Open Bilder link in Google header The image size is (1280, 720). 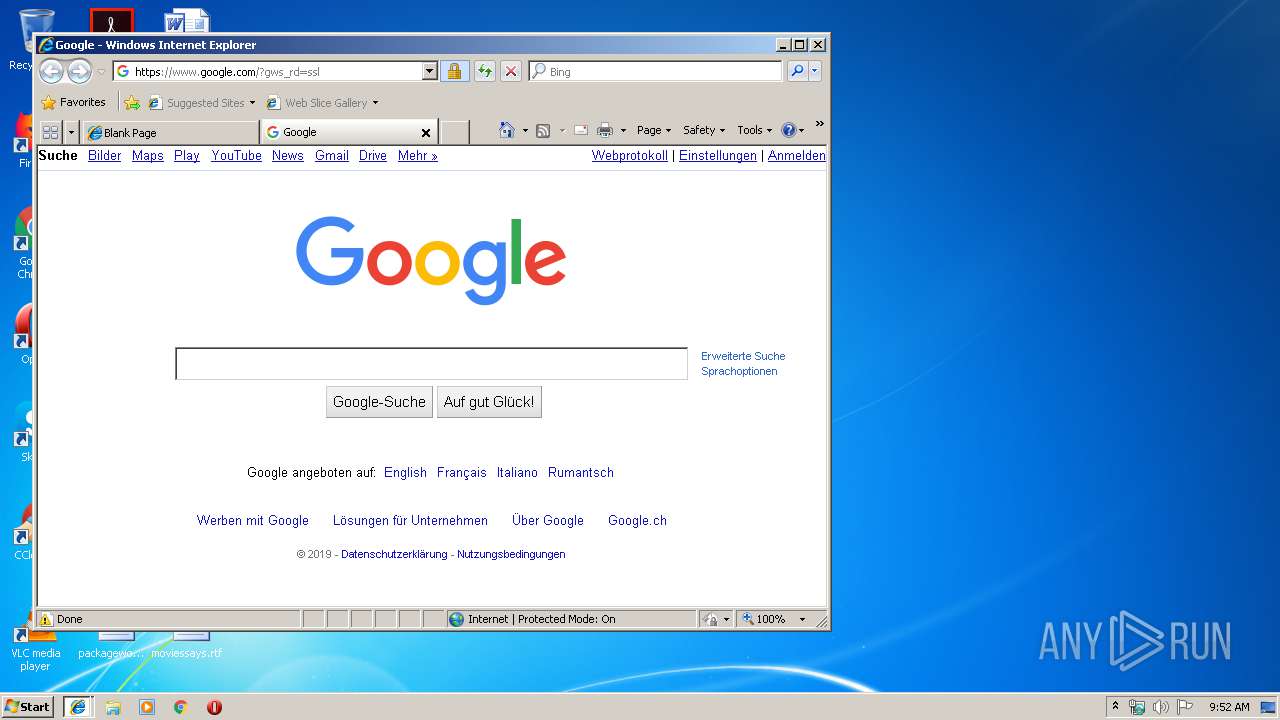[104, 155]
